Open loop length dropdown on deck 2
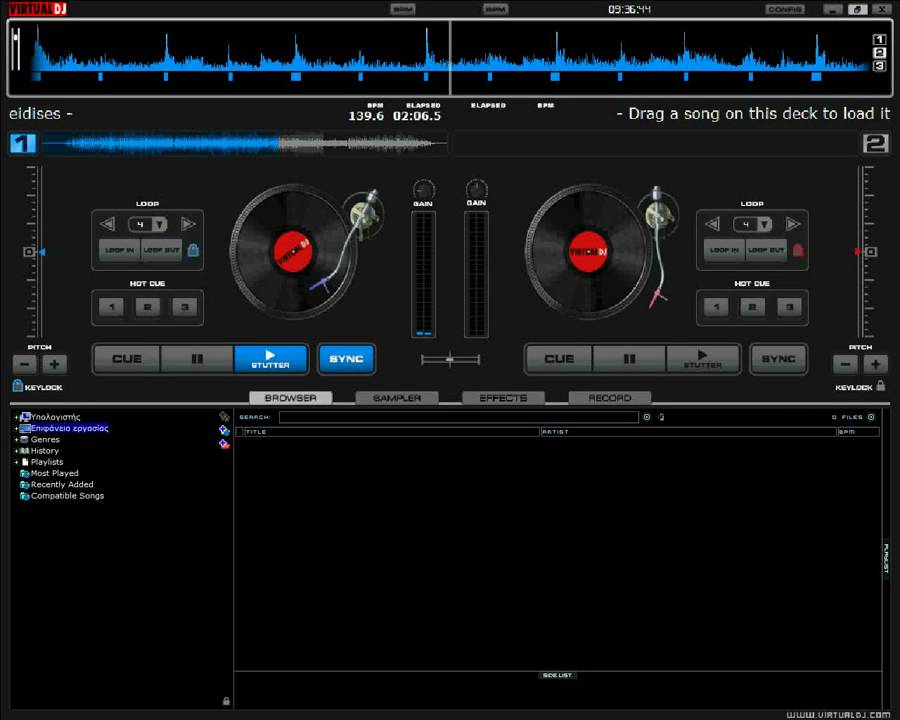900x720 pixels. 765,224
